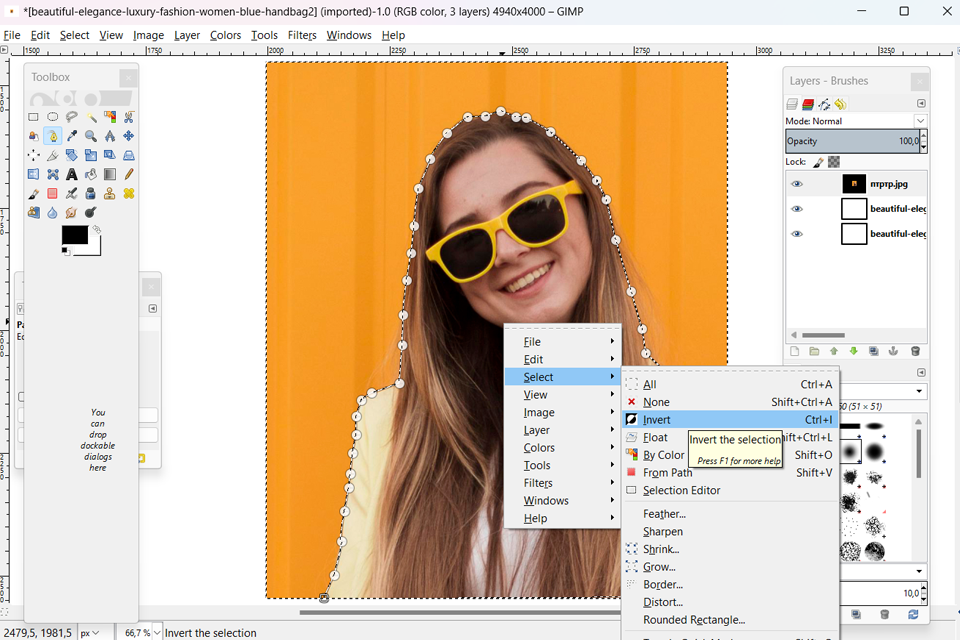Choose the Move tool
Image resolution: width=960 pixels, height=640 pixels.
point(129,136)
